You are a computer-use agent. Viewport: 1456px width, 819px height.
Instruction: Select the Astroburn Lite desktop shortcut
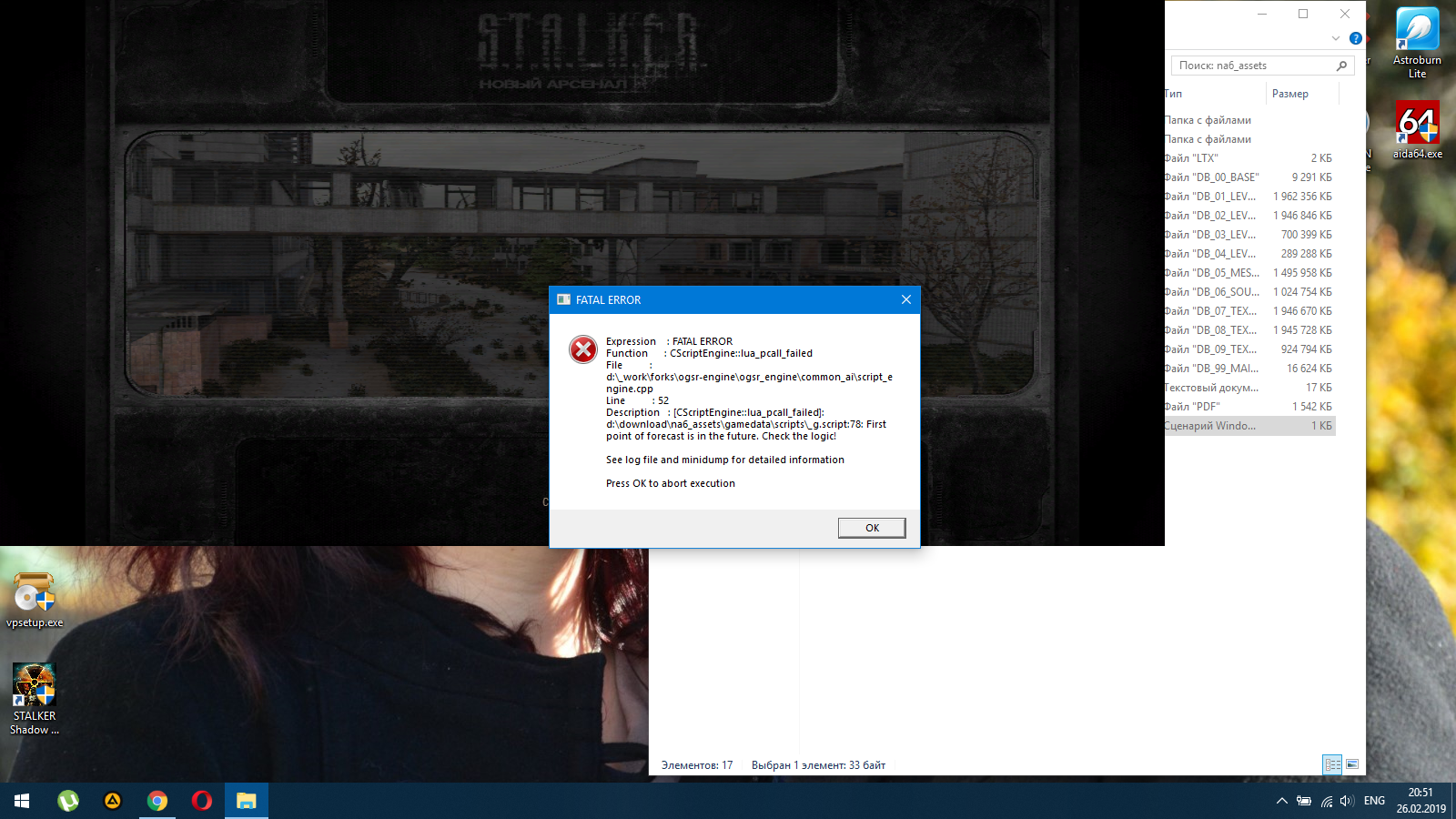tap(1417, 44)
